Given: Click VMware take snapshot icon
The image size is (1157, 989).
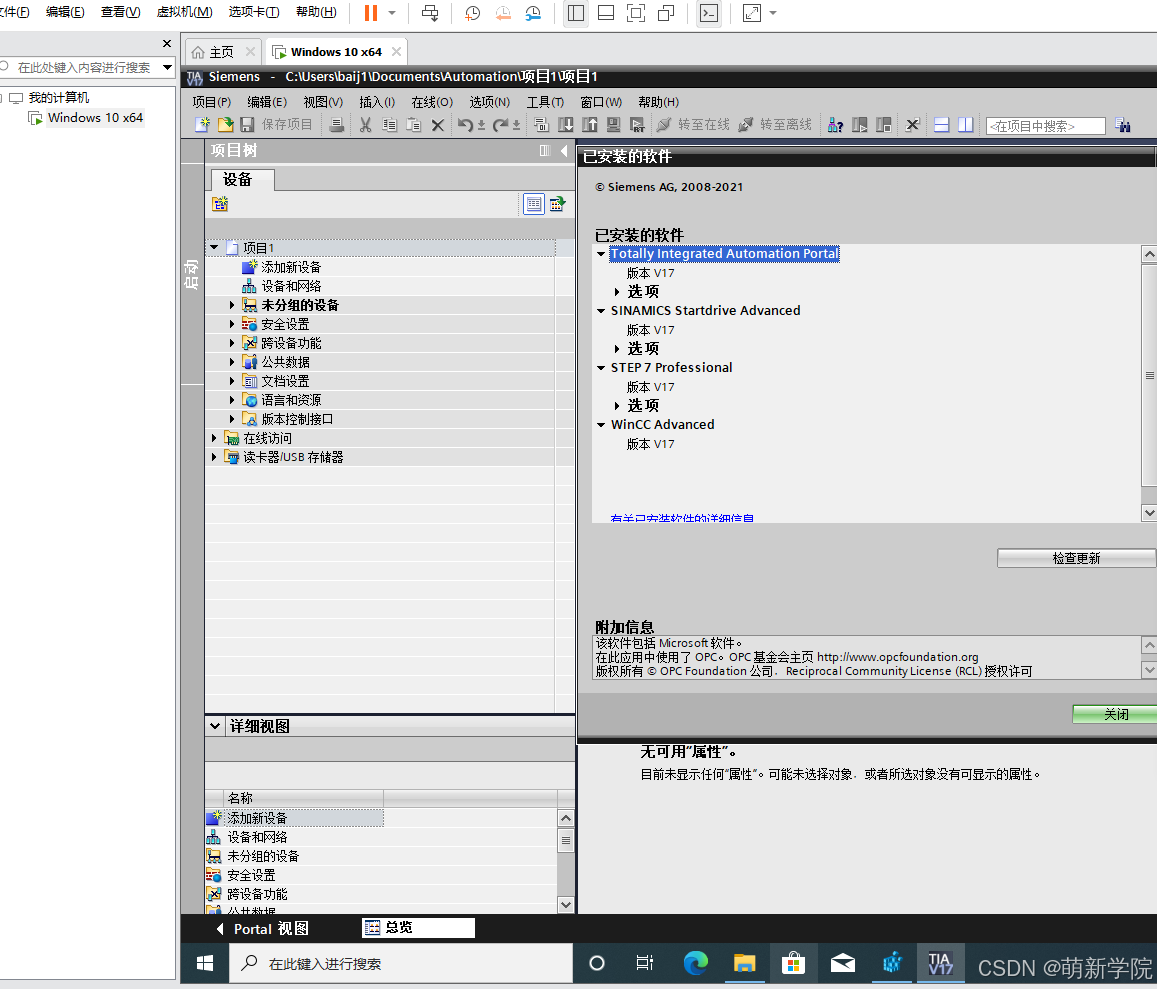Looking at the screenshot, I should [x=472, y=13].
